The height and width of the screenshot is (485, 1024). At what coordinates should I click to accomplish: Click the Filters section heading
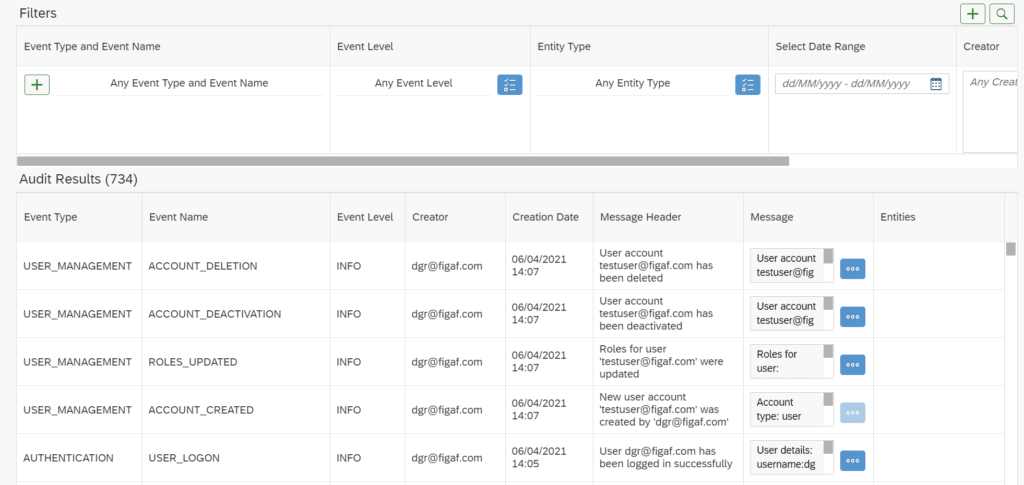pyautogui.click(x=38, y=12)
